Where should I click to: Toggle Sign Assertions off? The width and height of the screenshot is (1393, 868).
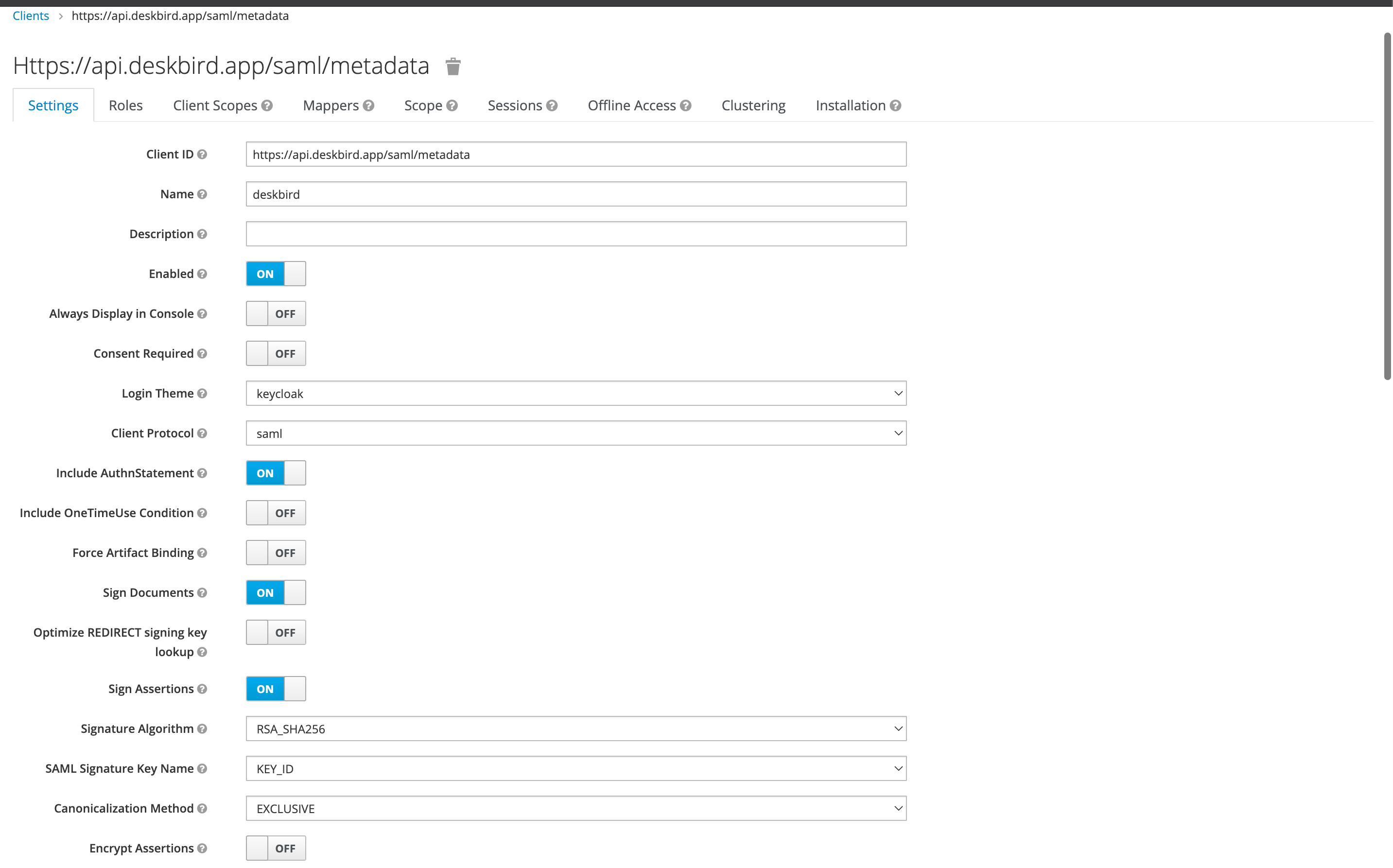[276, 689]
